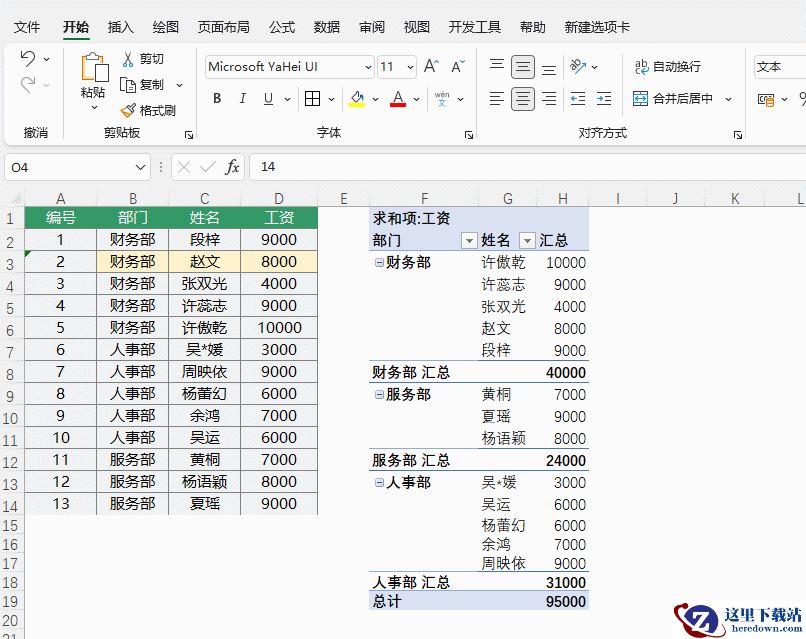Decrease font size with smaller A icon
The height and width of the screenshot is (639, 806).
457,66
